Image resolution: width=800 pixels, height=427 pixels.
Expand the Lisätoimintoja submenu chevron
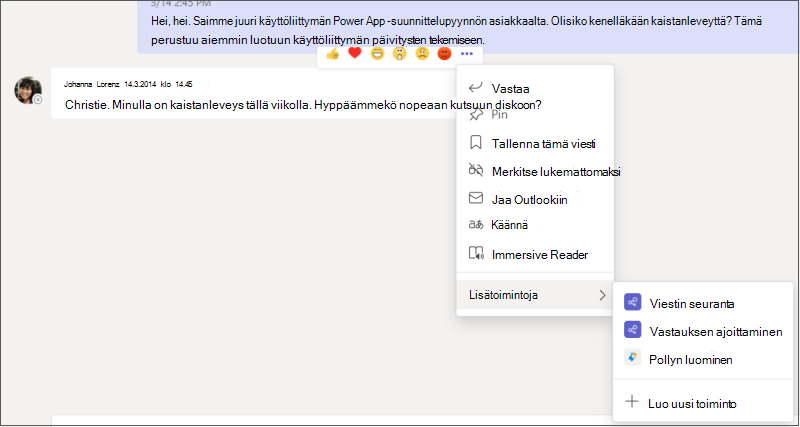coord(603,295)
